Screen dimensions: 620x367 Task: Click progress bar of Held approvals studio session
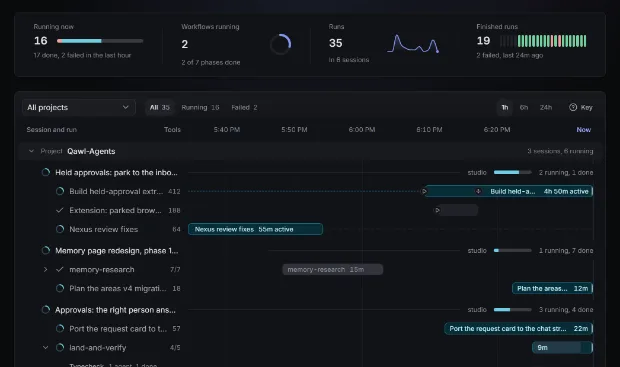[x=513, y=172]
